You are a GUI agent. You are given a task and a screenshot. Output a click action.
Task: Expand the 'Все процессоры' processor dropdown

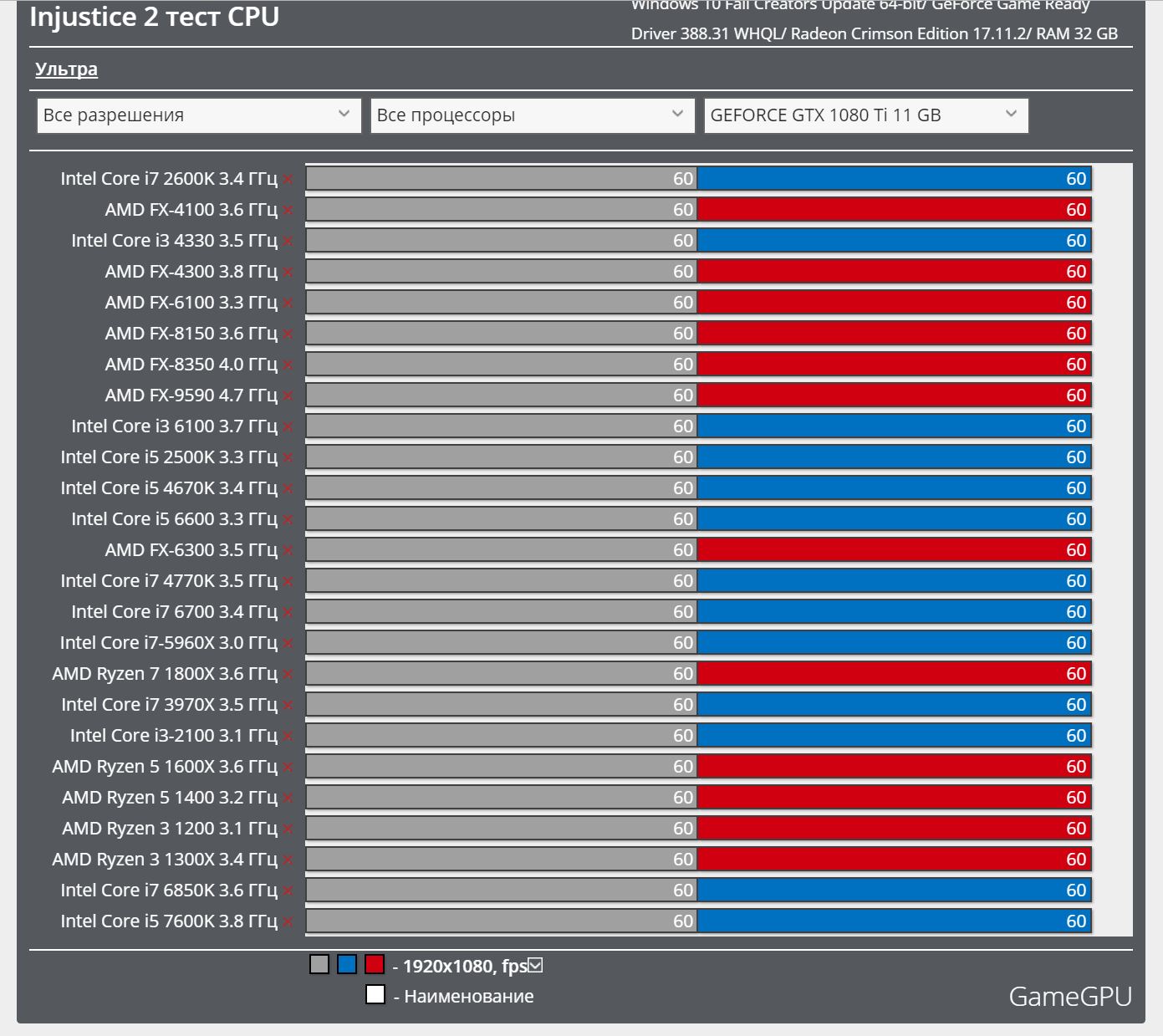click(x=533, y=115)
